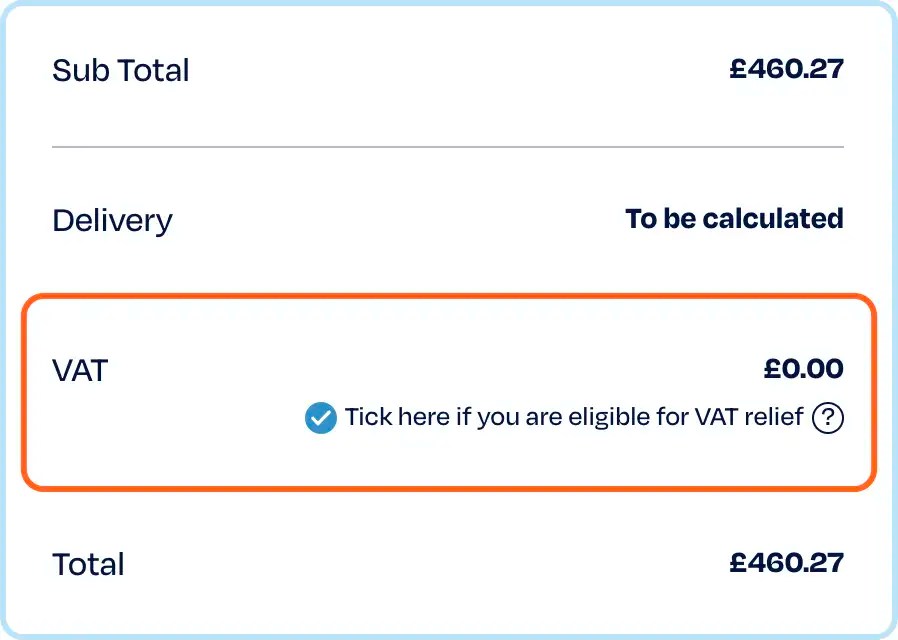Click the Total label
This screenshot has height=640, width=898.
(88, 563)
